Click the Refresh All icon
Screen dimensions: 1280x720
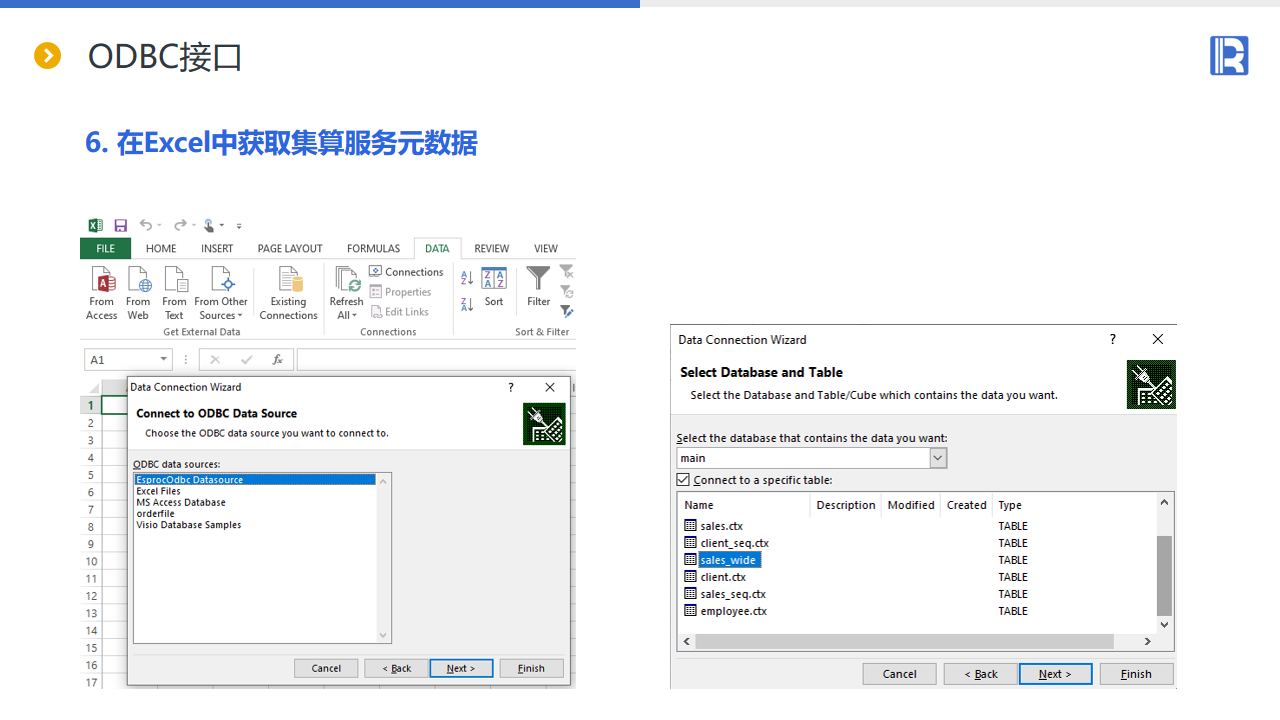[x=347, y=281]
